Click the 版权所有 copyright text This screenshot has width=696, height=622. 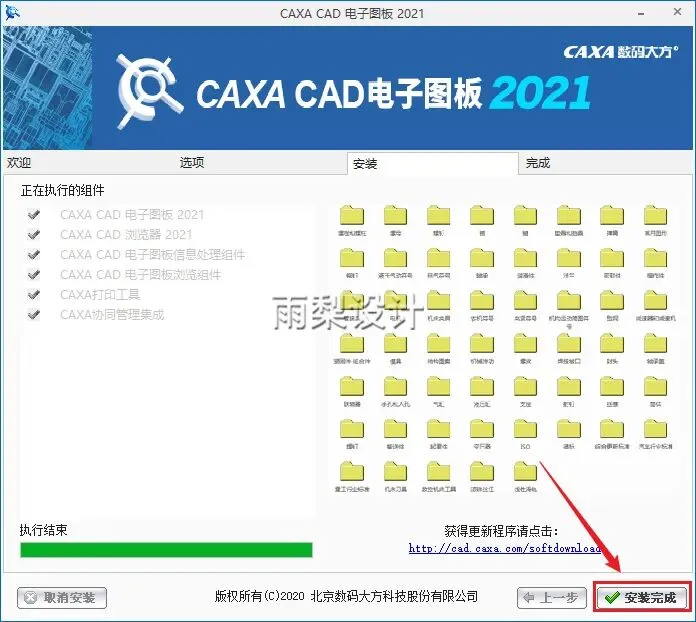346,596
